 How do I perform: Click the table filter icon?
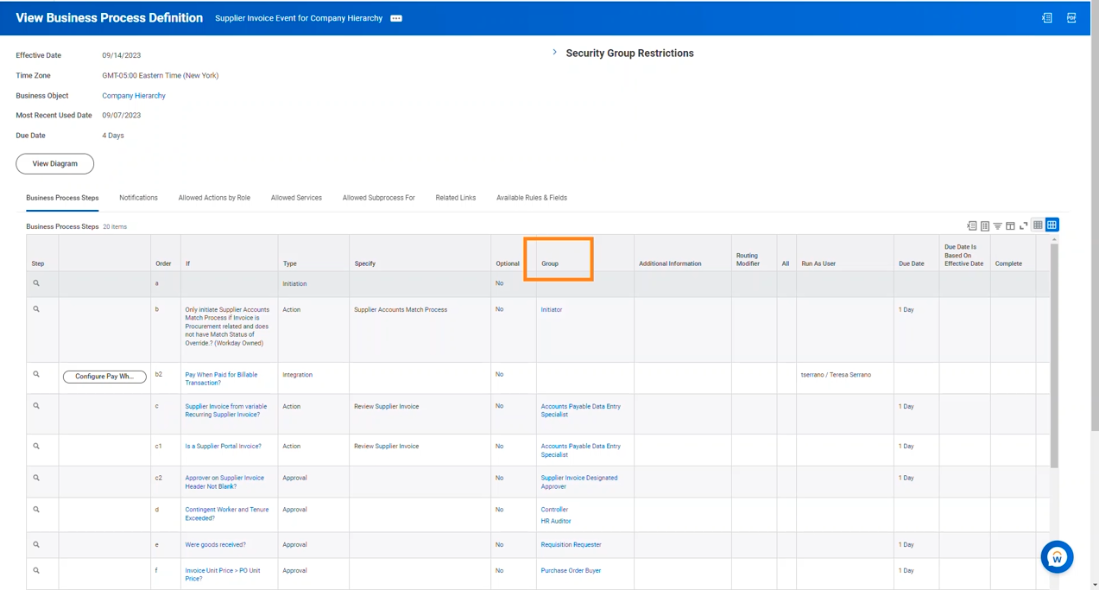(997, 226)
